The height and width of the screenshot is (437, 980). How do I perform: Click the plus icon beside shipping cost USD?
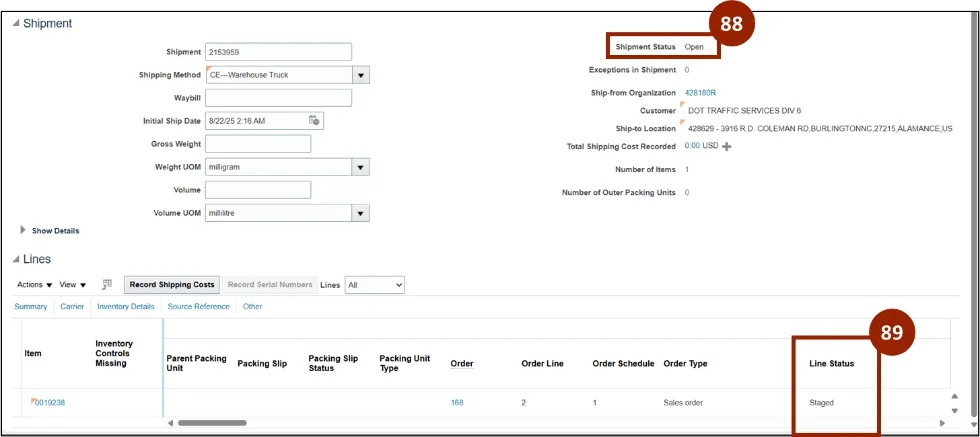click(727, 146)
